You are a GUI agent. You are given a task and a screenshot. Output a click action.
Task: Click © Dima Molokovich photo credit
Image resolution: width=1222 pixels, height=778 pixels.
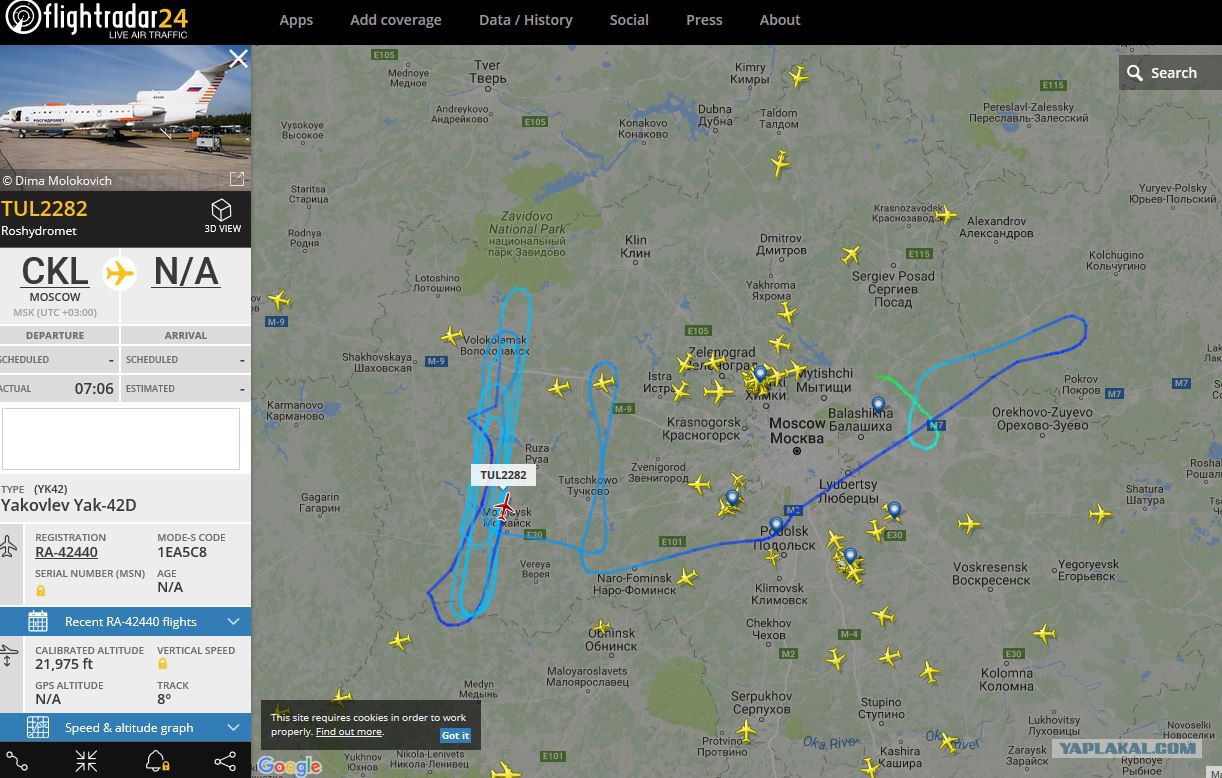click(57, 181)
